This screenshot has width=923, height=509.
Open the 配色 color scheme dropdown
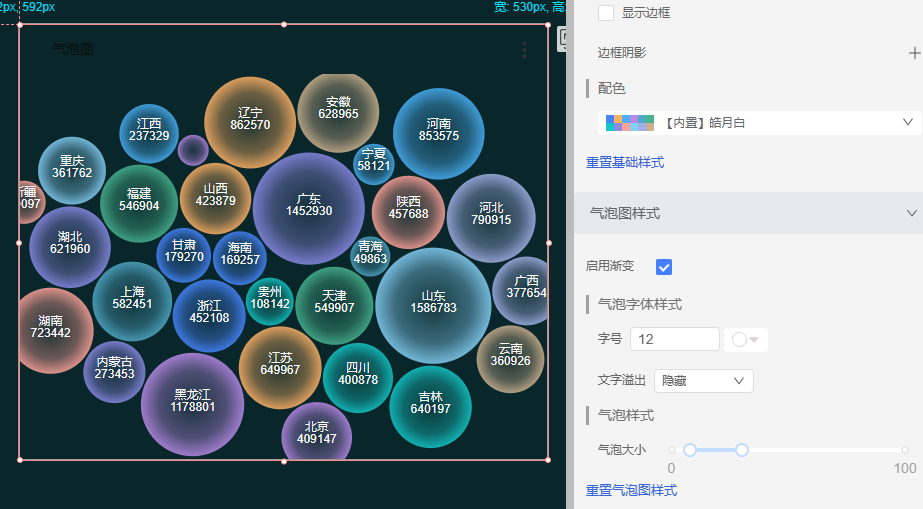point(759,123)
